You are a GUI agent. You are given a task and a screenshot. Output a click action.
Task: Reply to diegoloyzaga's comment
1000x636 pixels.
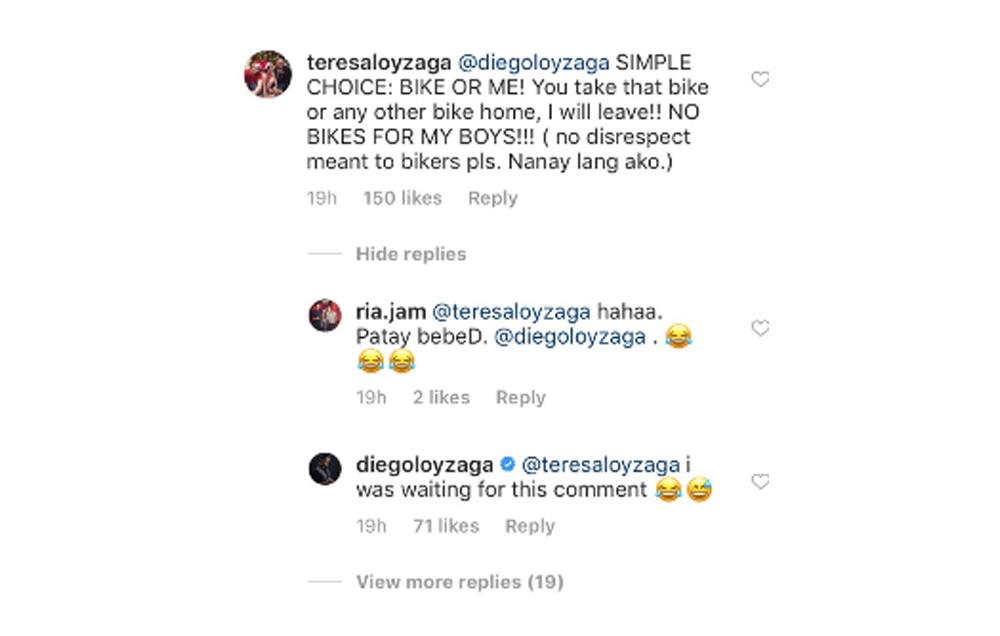[529, 526]
